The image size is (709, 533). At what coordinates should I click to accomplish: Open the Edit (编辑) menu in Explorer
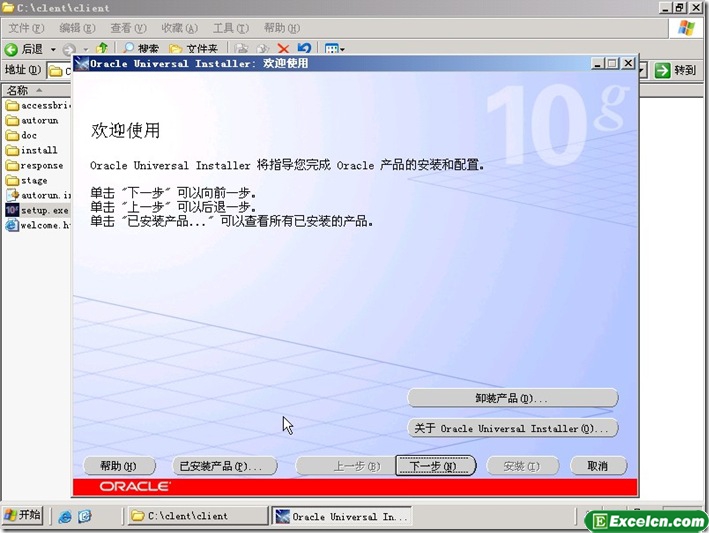[77, 28]
